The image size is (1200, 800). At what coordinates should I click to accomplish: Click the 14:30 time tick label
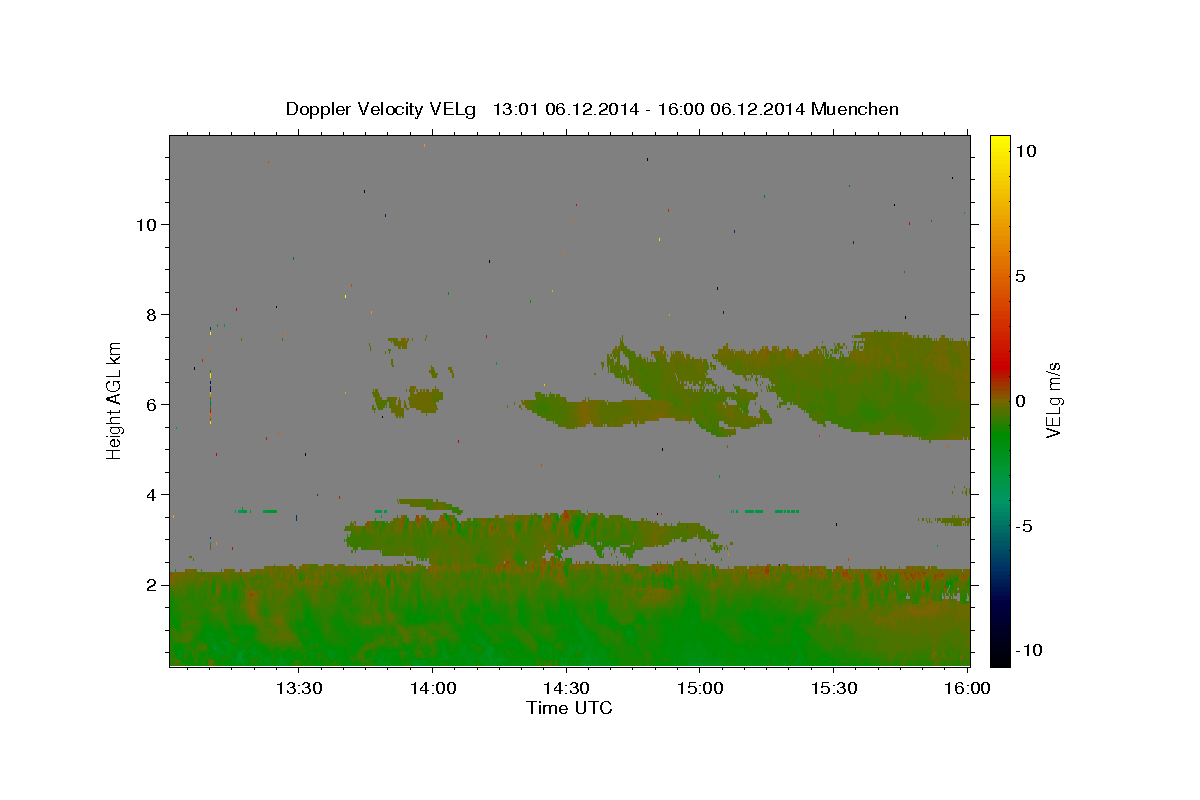click(x=566, y=688)
